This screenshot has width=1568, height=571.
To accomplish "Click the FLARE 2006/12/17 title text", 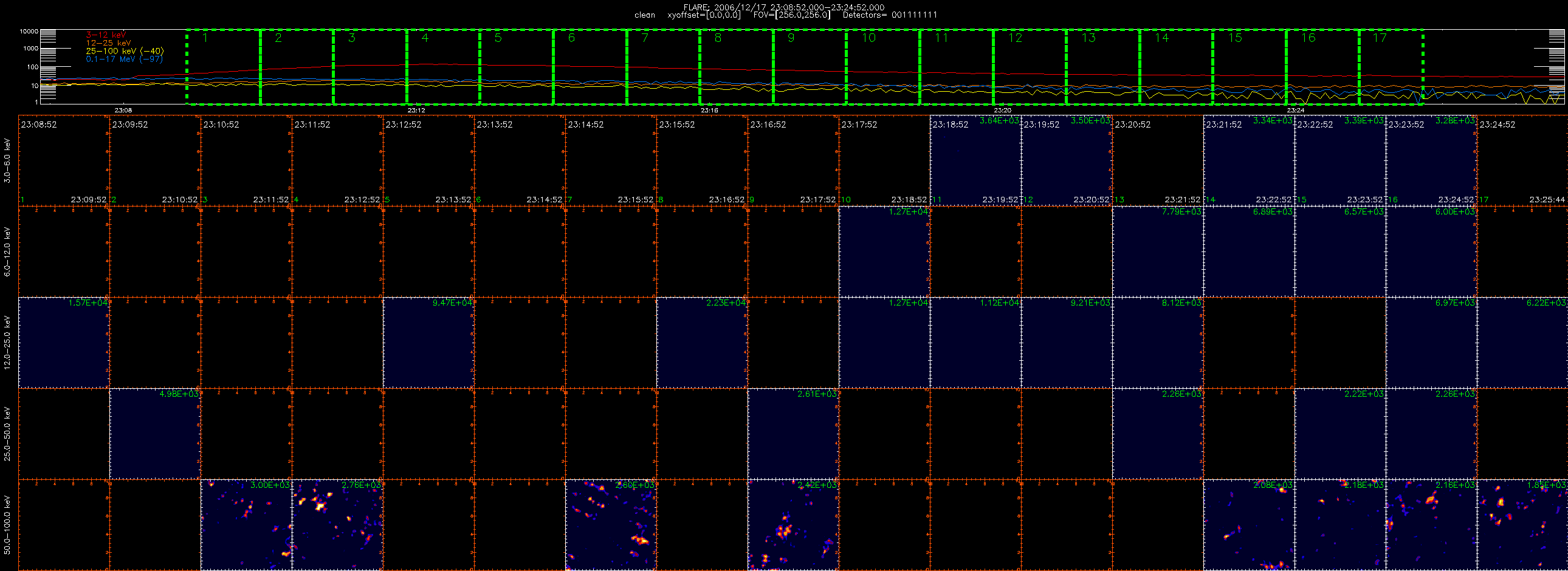I will (x=784, y=7).
